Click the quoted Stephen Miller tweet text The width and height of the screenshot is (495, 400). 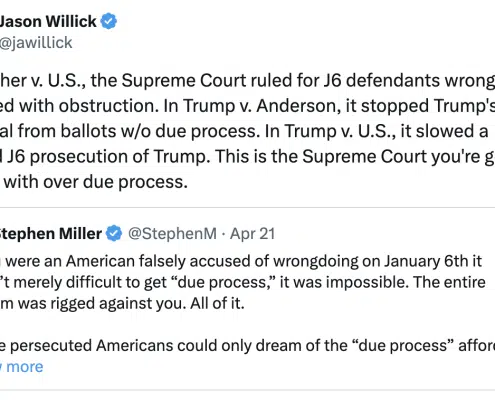pos(247,303)
